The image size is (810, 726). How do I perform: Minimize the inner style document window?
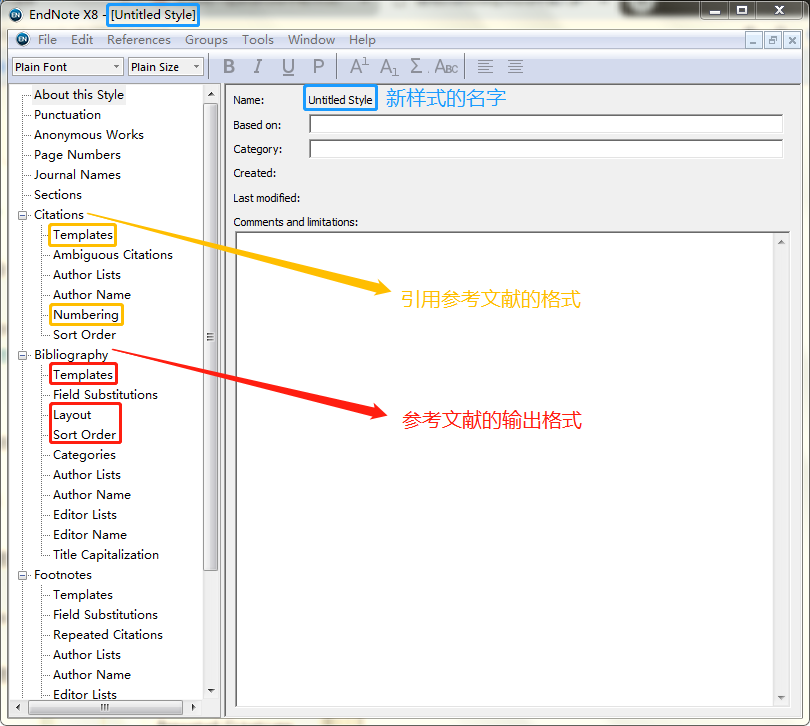tap(753, 40)
